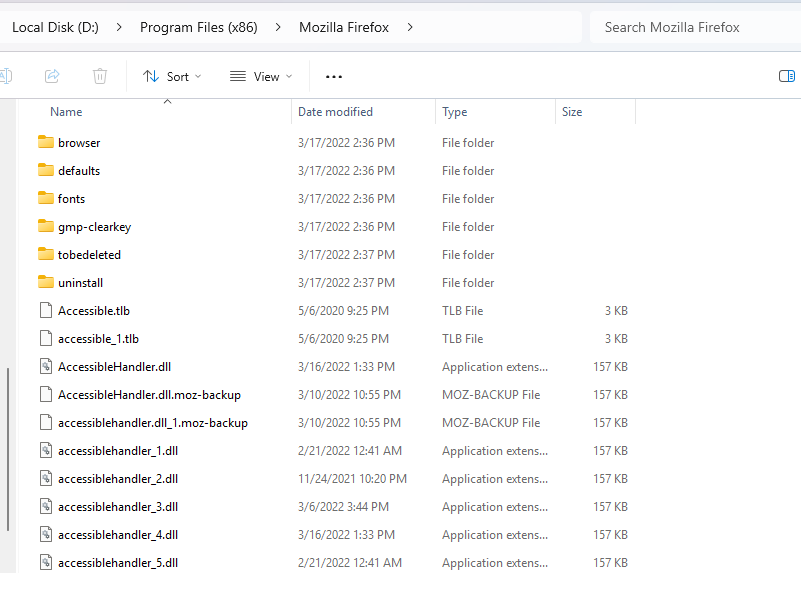This screenshot has width=801, height=596.
Task: Click the defaults folder icon
Action: click(46, 170)
